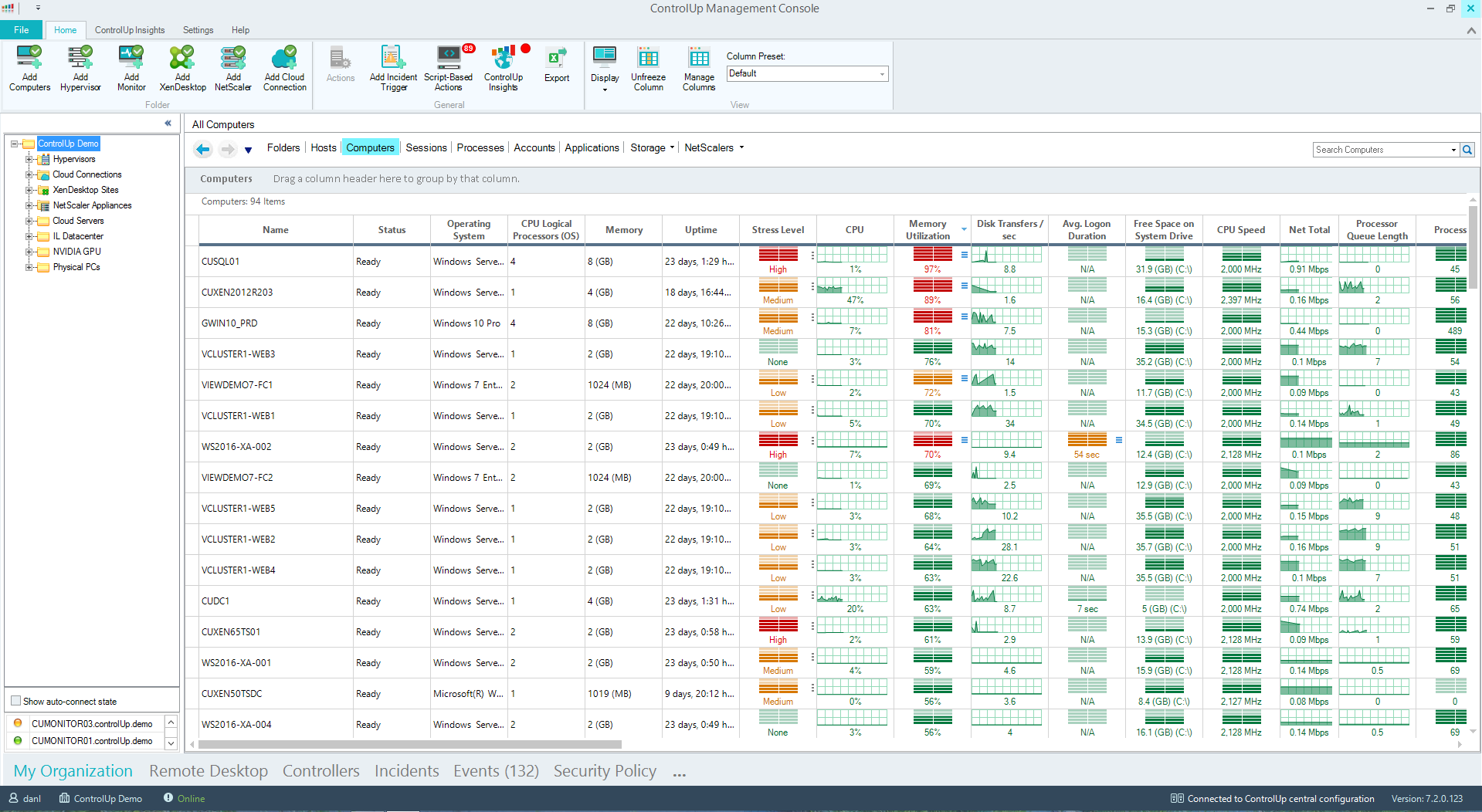Collapse the folder tree pane
The width and height of the screenshot is (1482, 812).
pos(168,123)
